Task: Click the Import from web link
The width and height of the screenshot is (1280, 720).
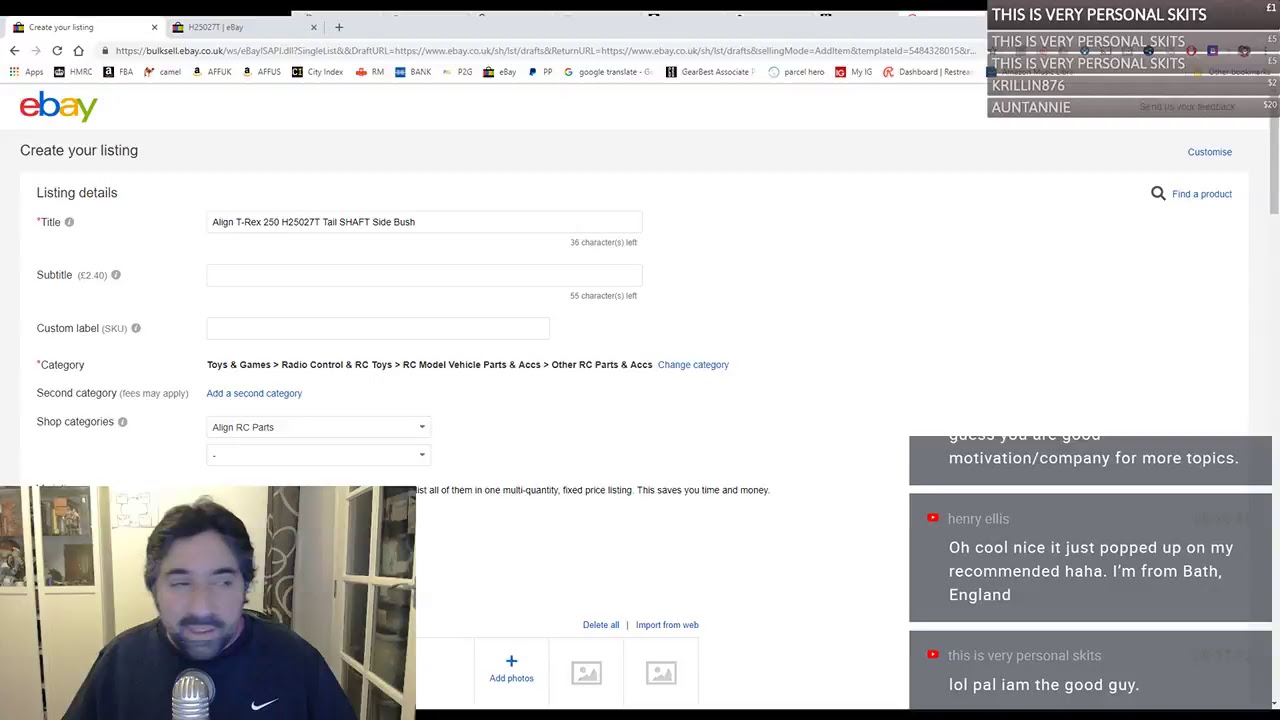Action: coord(667,625)
